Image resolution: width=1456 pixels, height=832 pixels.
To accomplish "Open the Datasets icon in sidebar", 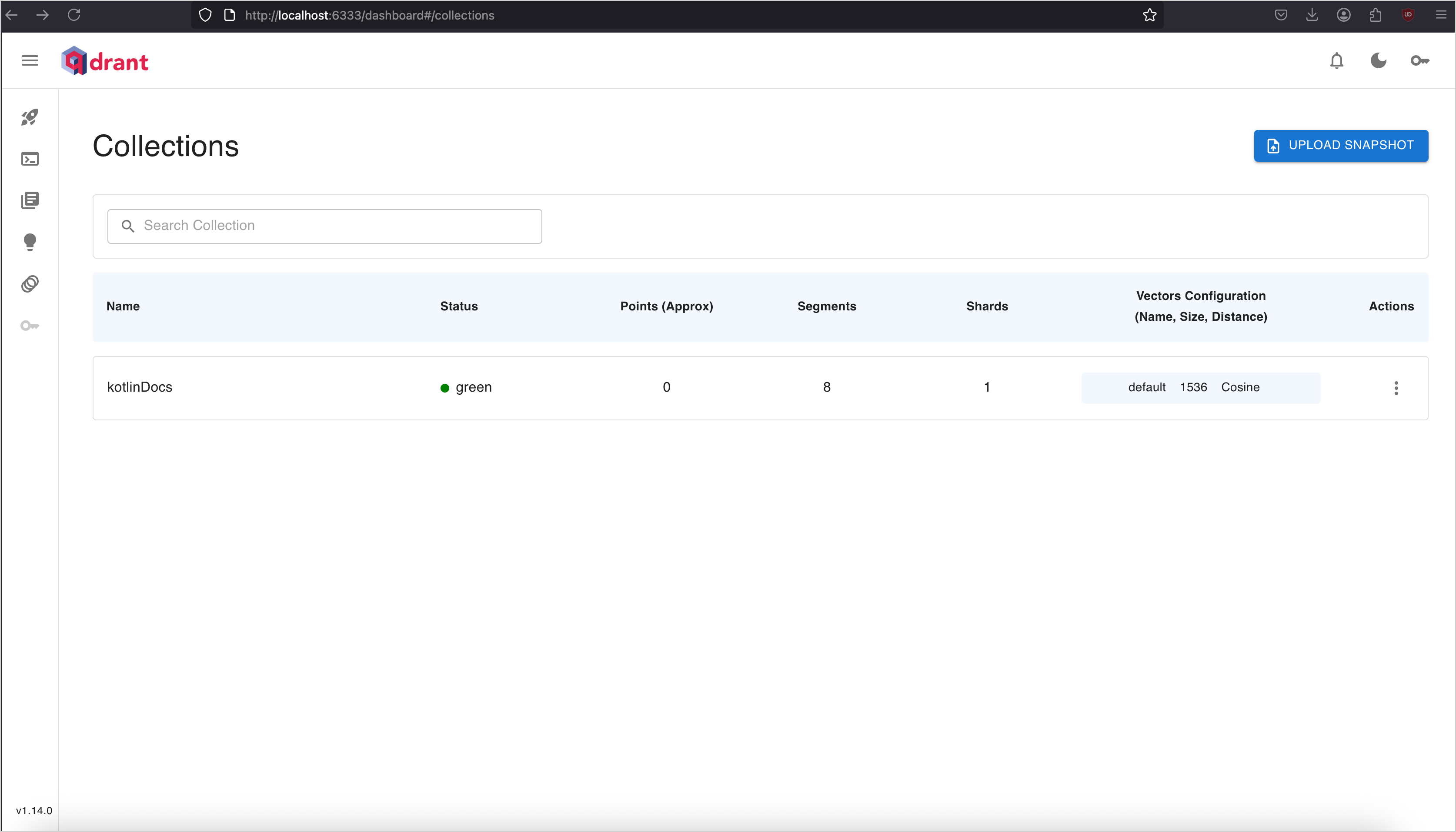I will [30, 284].
